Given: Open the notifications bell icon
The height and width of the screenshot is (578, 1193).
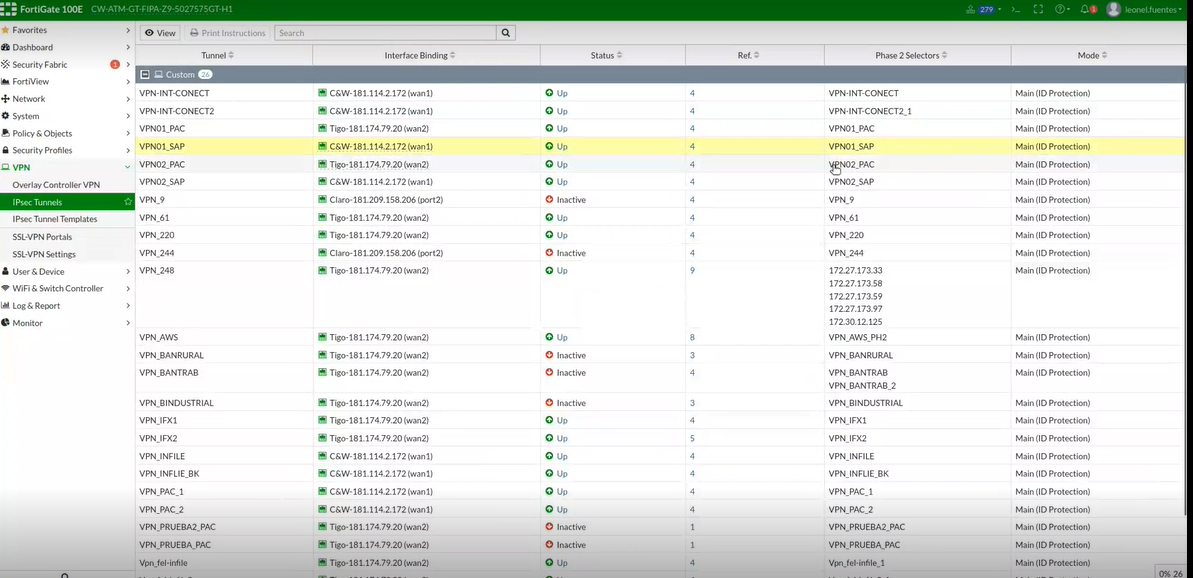Looking at the screenshot, I should [1086, 9].
